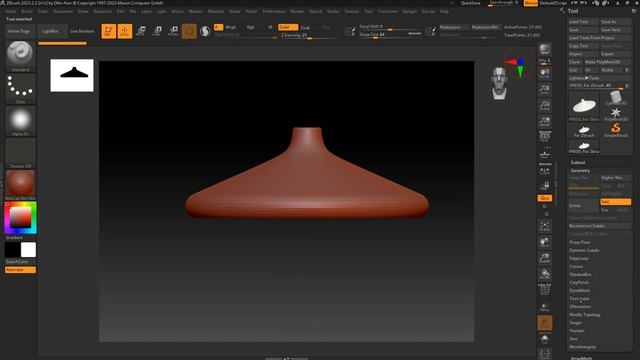Toggle Zadd mode
640x360 pixels.
(288, 27)
